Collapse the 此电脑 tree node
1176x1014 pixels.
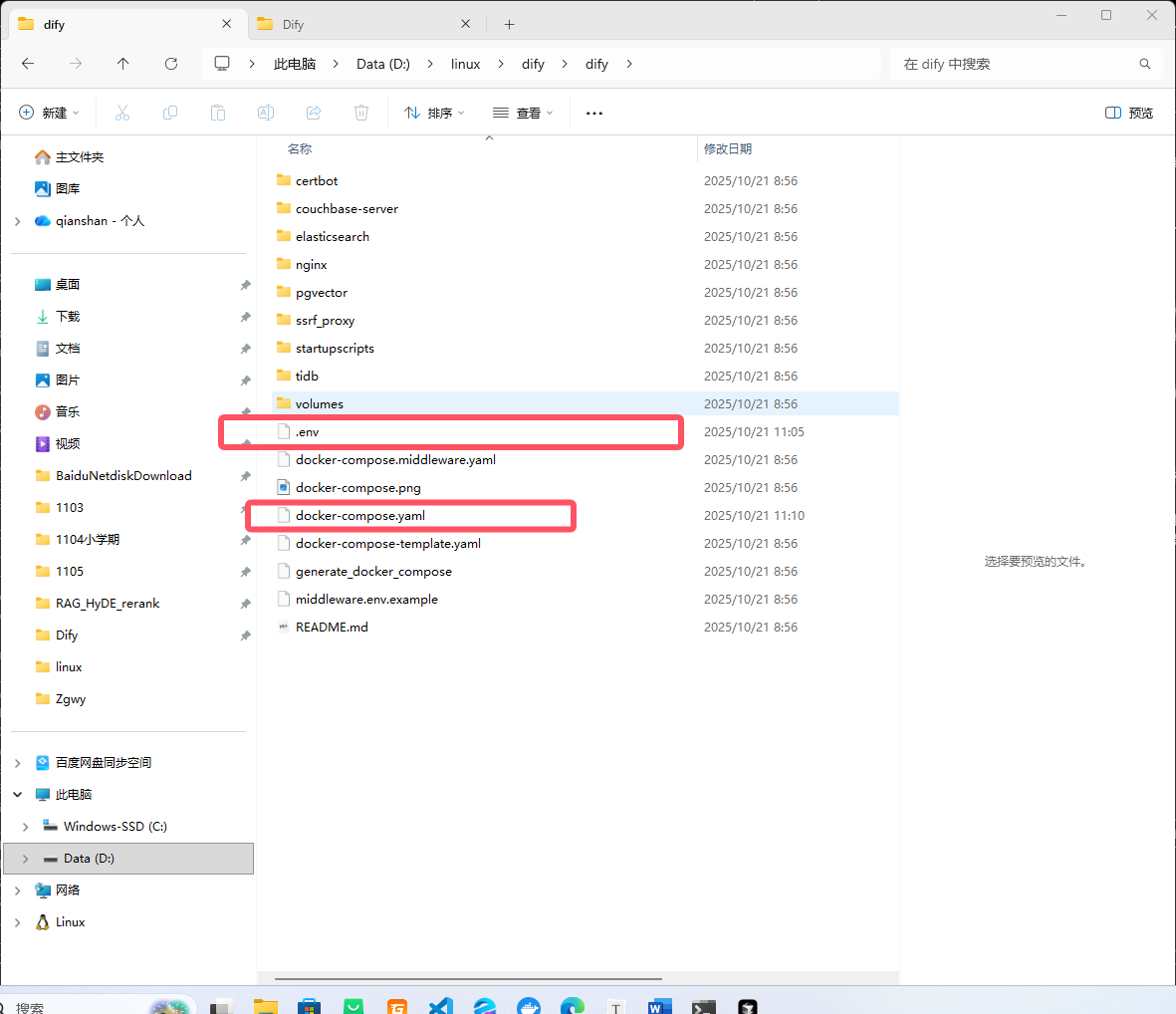18,795
